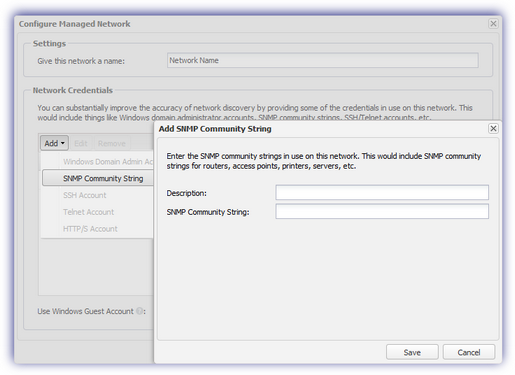Image resolution: width=515 pixels, height=375 pixels.
Task: Choose HTTP/S Account from Add menu
Action: pos(98,229)
